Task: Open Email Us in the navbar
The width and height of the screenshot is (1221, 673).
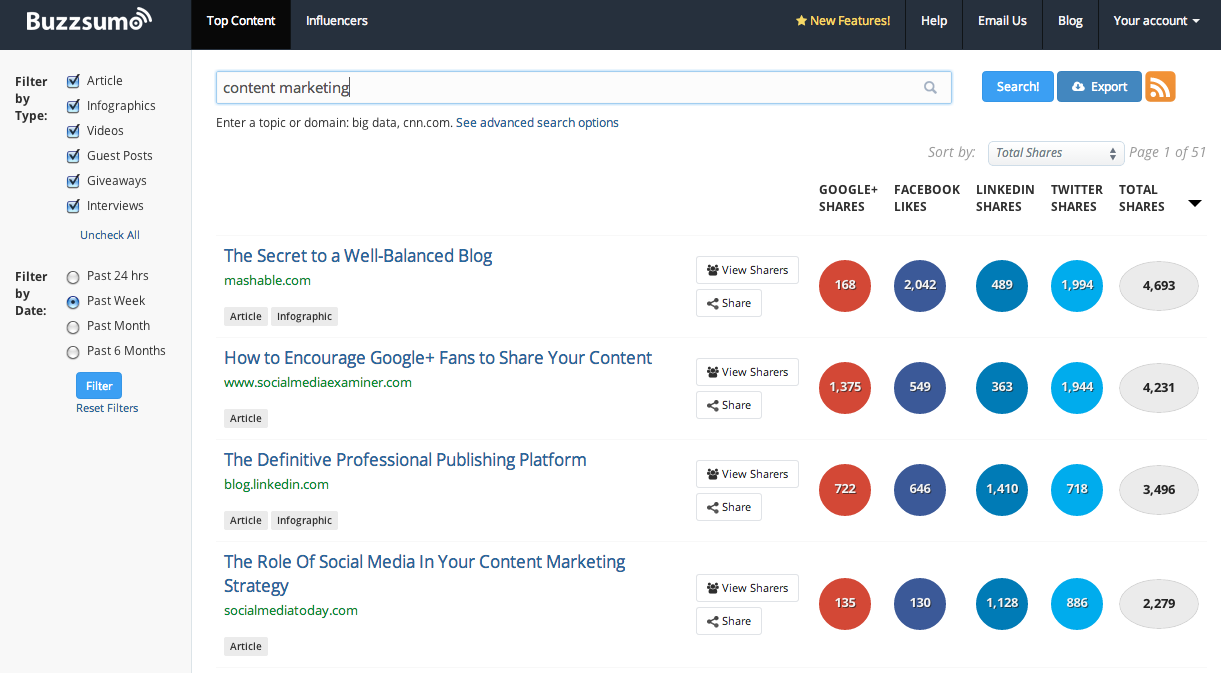Action: 1003,20
